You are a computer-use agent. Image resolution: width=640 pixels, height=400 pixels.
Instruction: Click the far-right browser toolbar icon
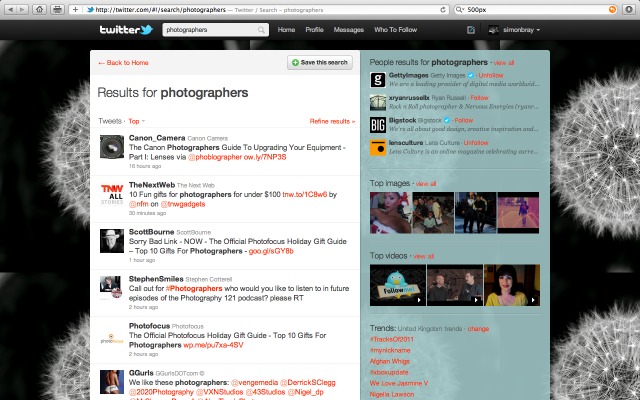629,9
